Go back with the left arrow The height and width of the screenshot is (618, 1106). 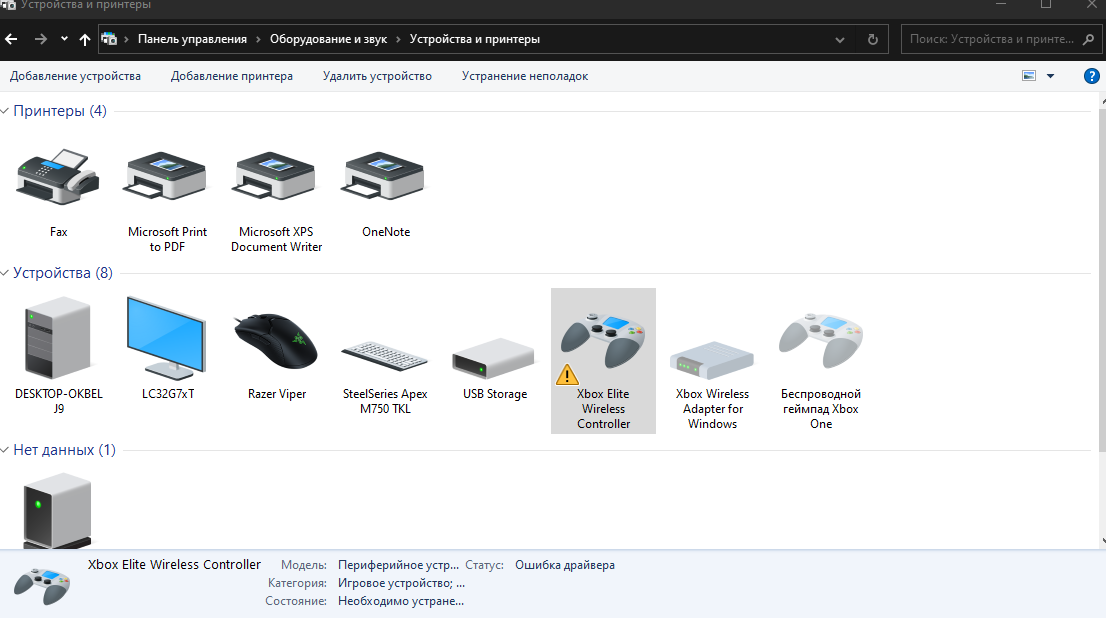[x=11, y=40]
